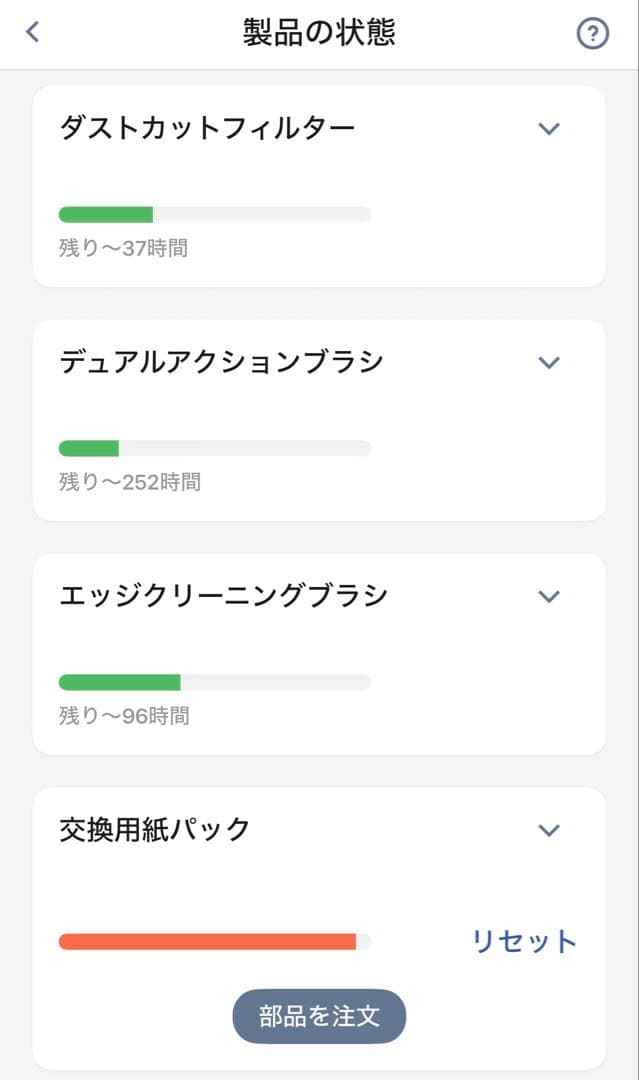Expand the ダストカットフィルター section
Image resolution: width=639 pixels, height=1080 pixels.
(548, 128)
